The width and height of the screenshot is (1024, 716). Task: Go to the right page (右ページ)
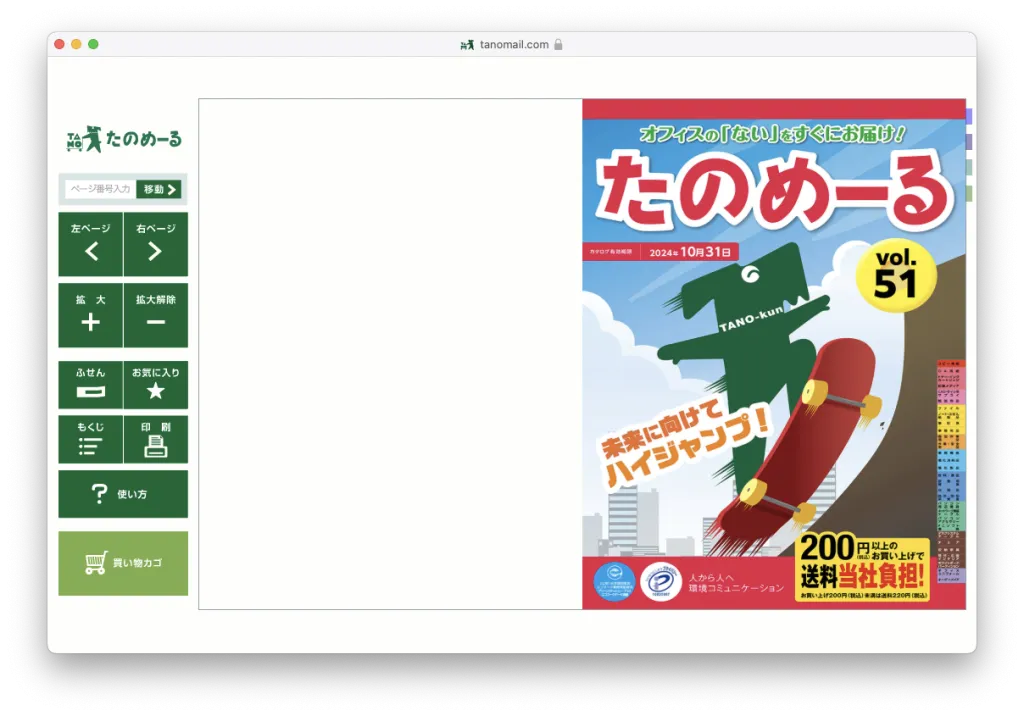(155, 244)
